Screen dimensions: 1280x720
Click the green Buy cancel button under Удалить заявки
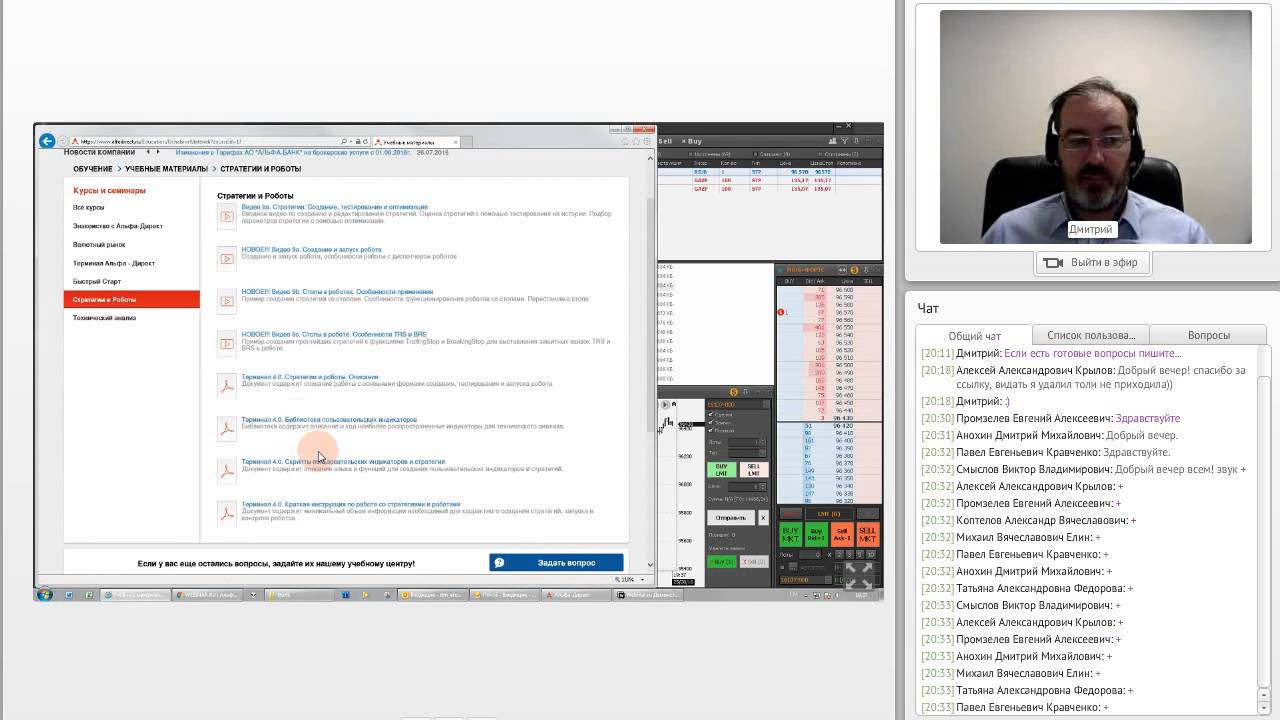click(x=722, y=562)
